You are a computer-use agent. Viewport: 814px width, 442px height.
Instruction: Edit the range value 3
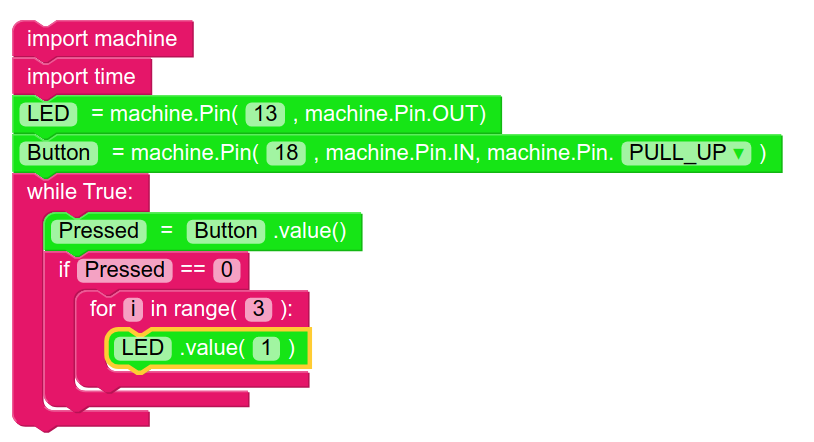point(258,309)
